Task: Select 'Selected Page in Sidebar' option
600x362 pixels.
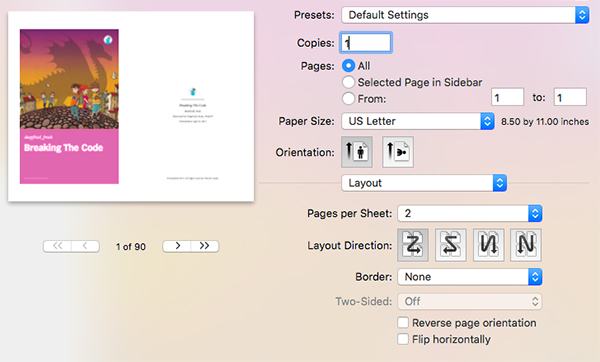Action: click(x=348, y=82)
